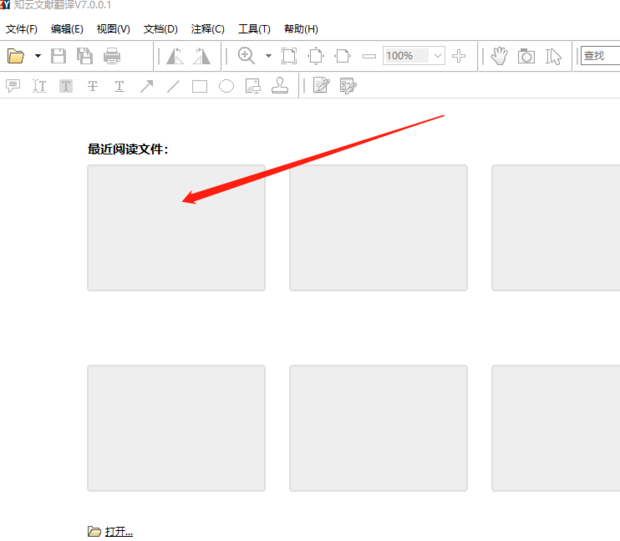Screen dimensions: 620x541
Task: Click the Save floppy disk icon
Action: point(59,56)
